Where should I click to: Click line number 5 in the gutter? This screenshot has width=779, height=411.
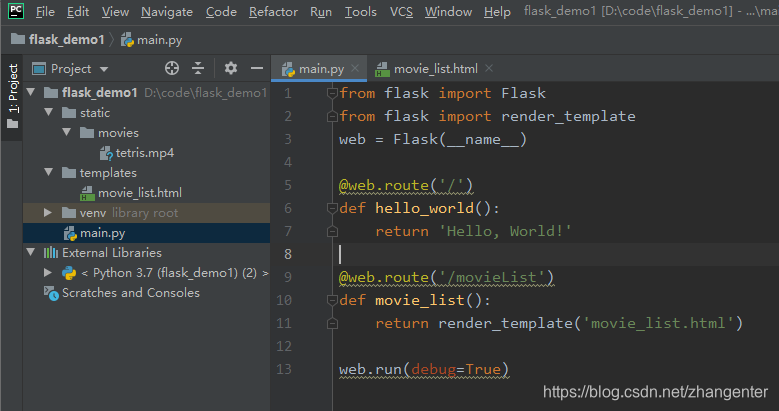pyautogui.click(x=288, y=185)
